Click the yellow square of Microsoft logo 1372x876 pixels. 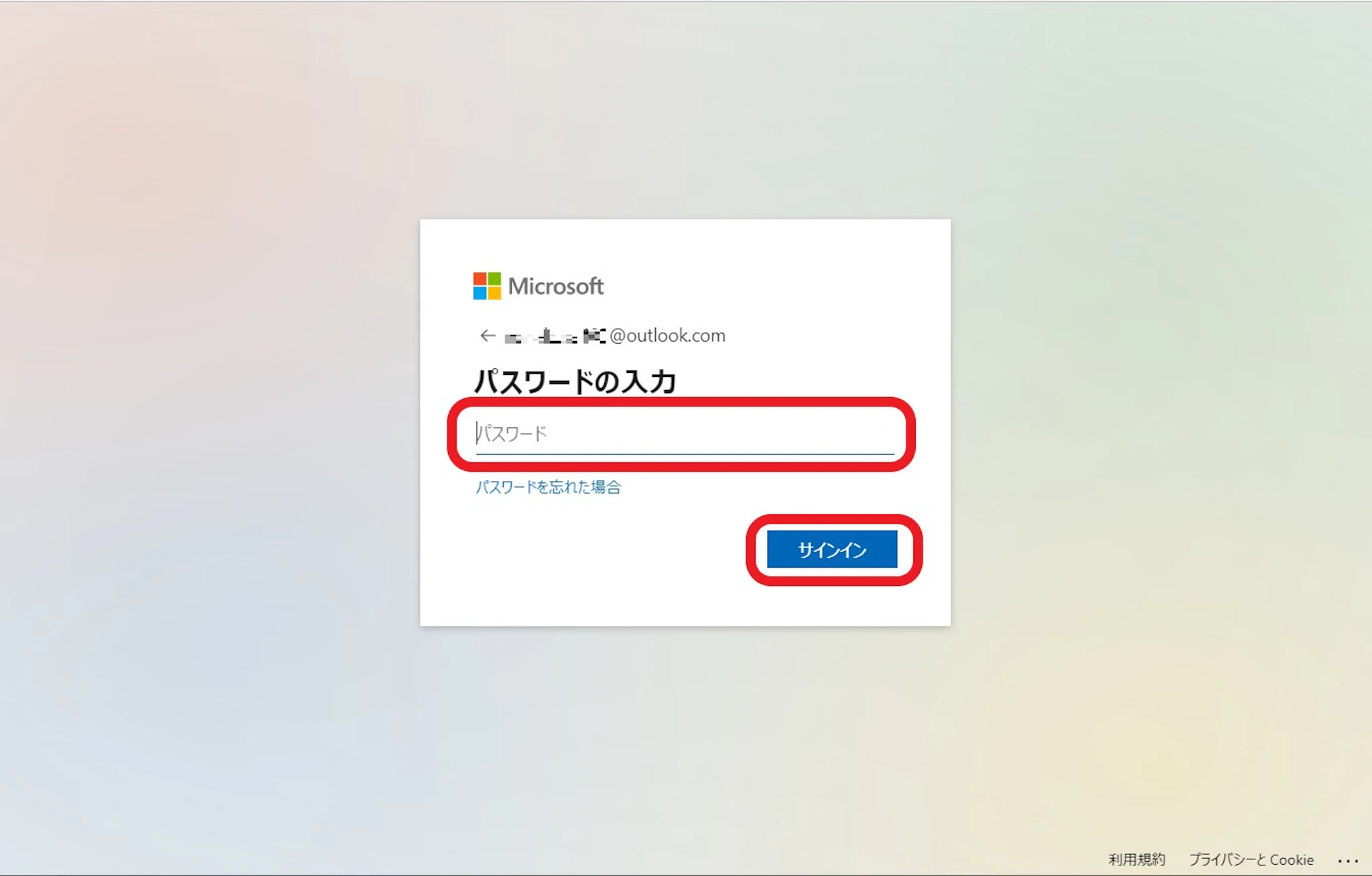click(x=494, y=293)
